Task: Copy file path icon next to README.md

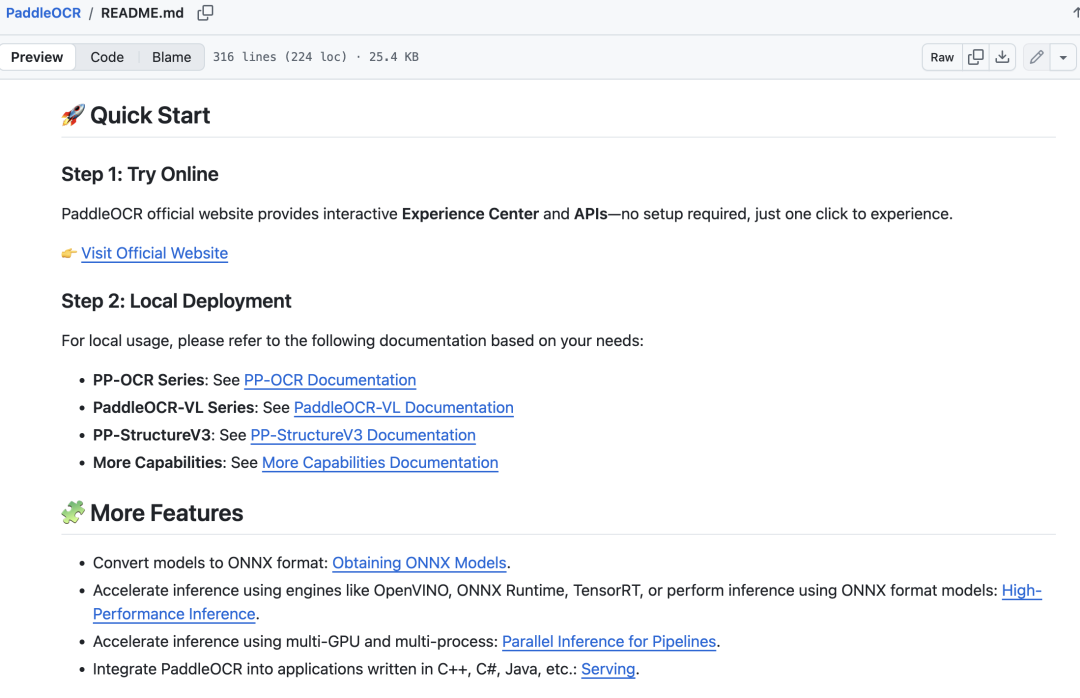Action: click(x=205, y=13)
